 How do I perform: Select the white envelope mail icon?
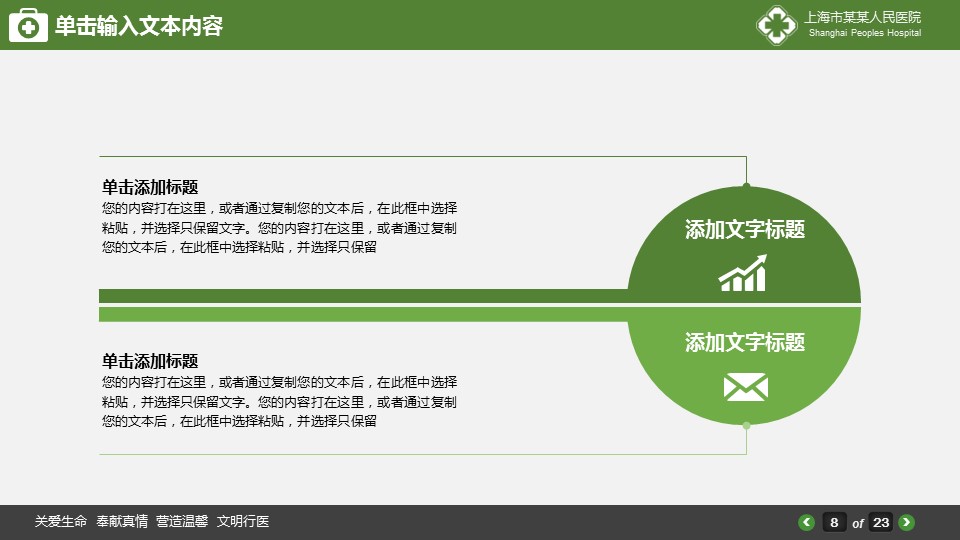[745, 387]
